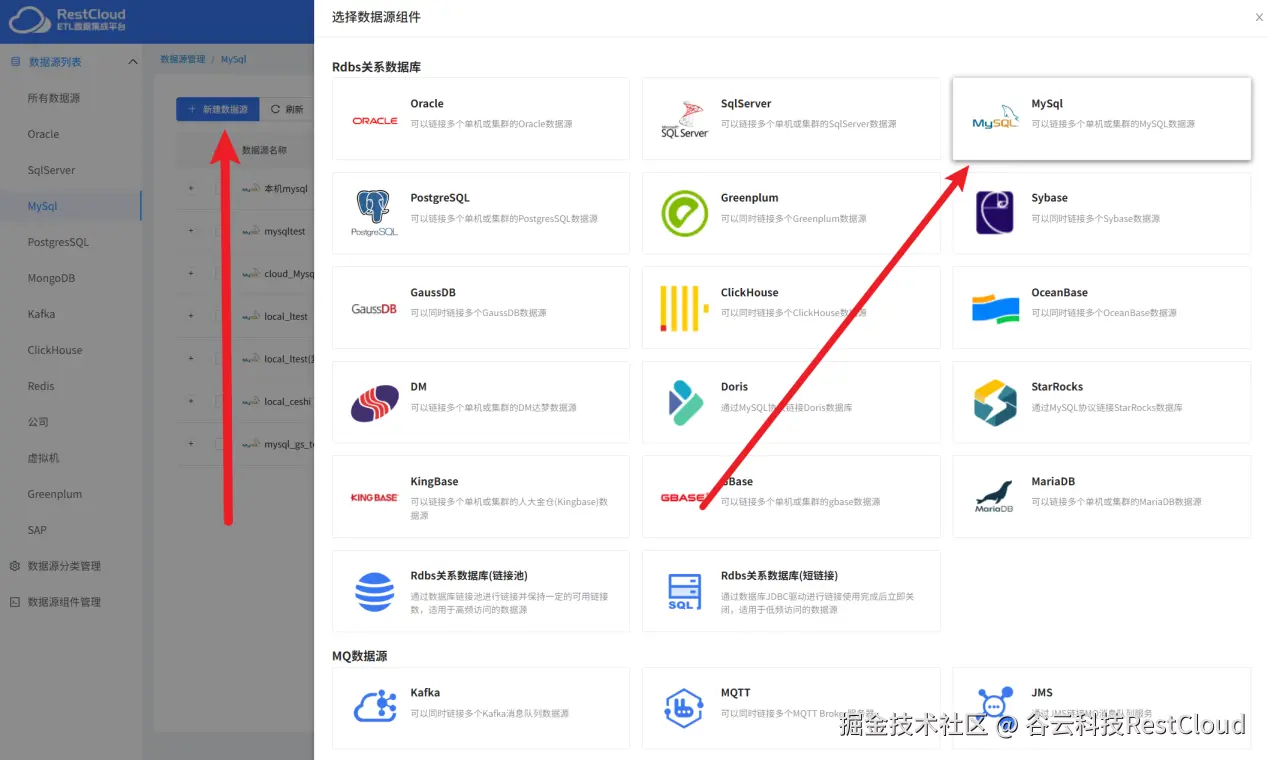Open 公司 in the left sidebar

[38, 422]
